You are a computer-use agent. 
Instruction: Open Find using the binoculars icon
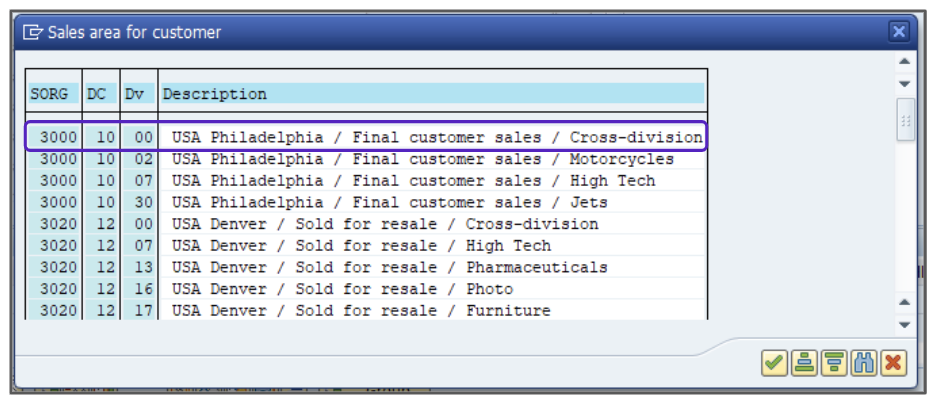[863, 363]
